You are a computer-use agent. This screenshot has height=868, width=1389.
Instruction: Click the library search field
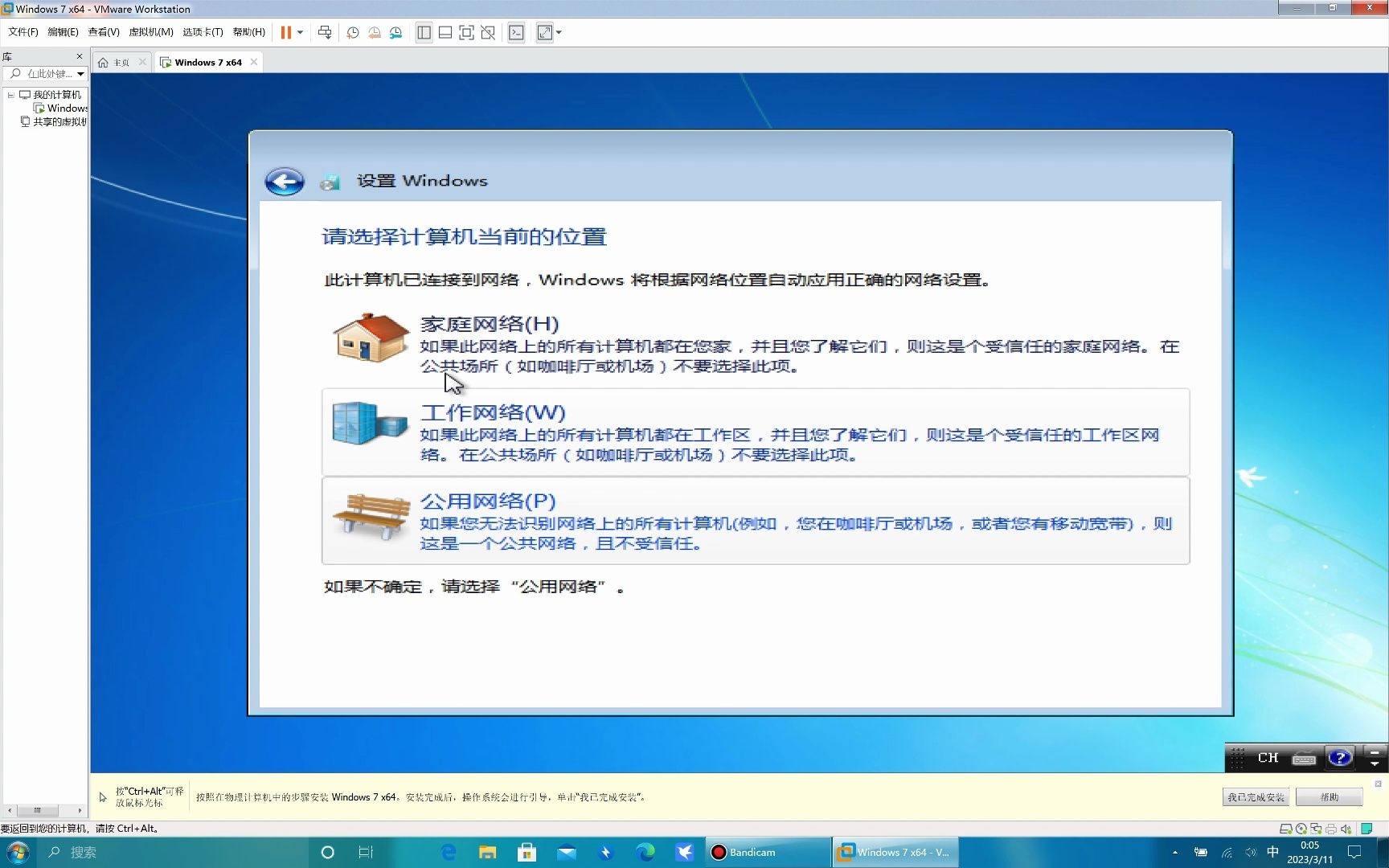point(45,74)
